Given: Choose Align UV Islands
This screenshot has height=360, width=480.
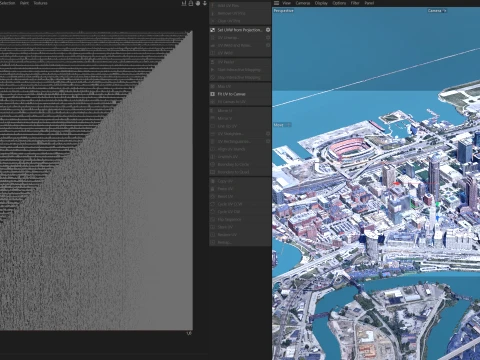Looking at the screenshot, I should coord(240,149).
